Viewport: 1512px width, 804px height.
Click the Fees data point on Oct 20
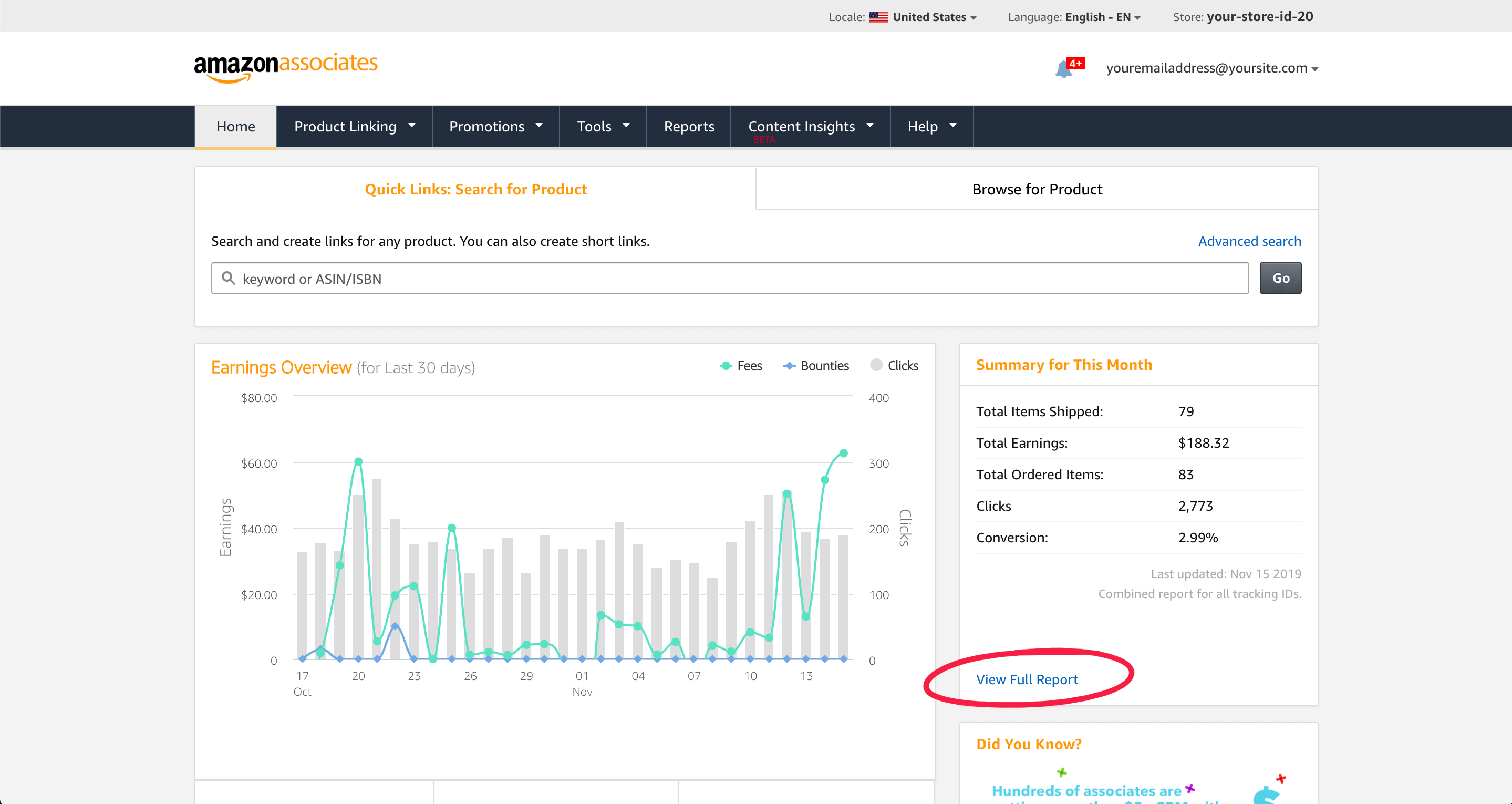(359, 461)
